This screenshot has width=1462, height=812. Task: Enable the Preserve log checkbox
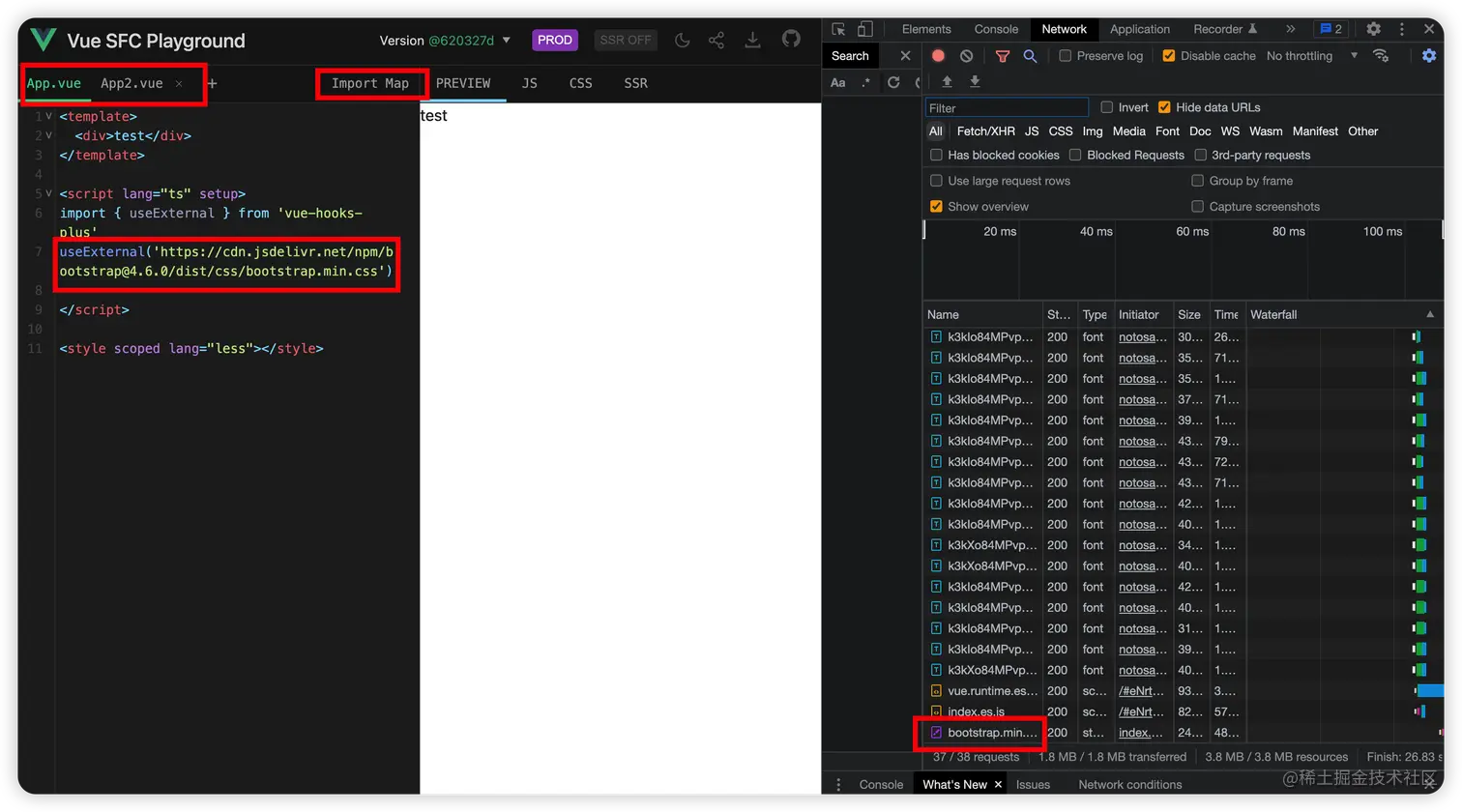coord(1065,56)
